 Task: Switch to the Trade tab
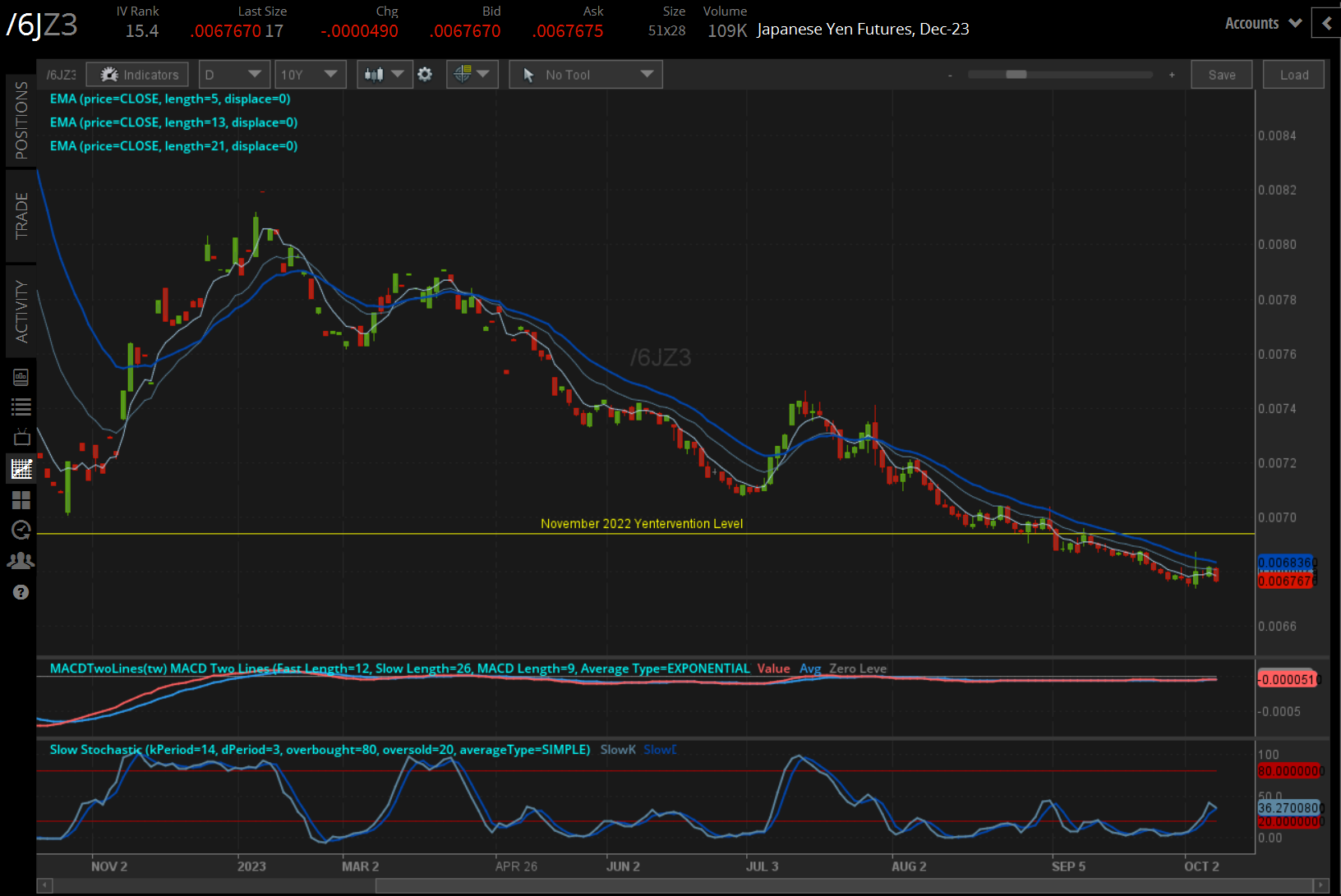click(21, 215)
